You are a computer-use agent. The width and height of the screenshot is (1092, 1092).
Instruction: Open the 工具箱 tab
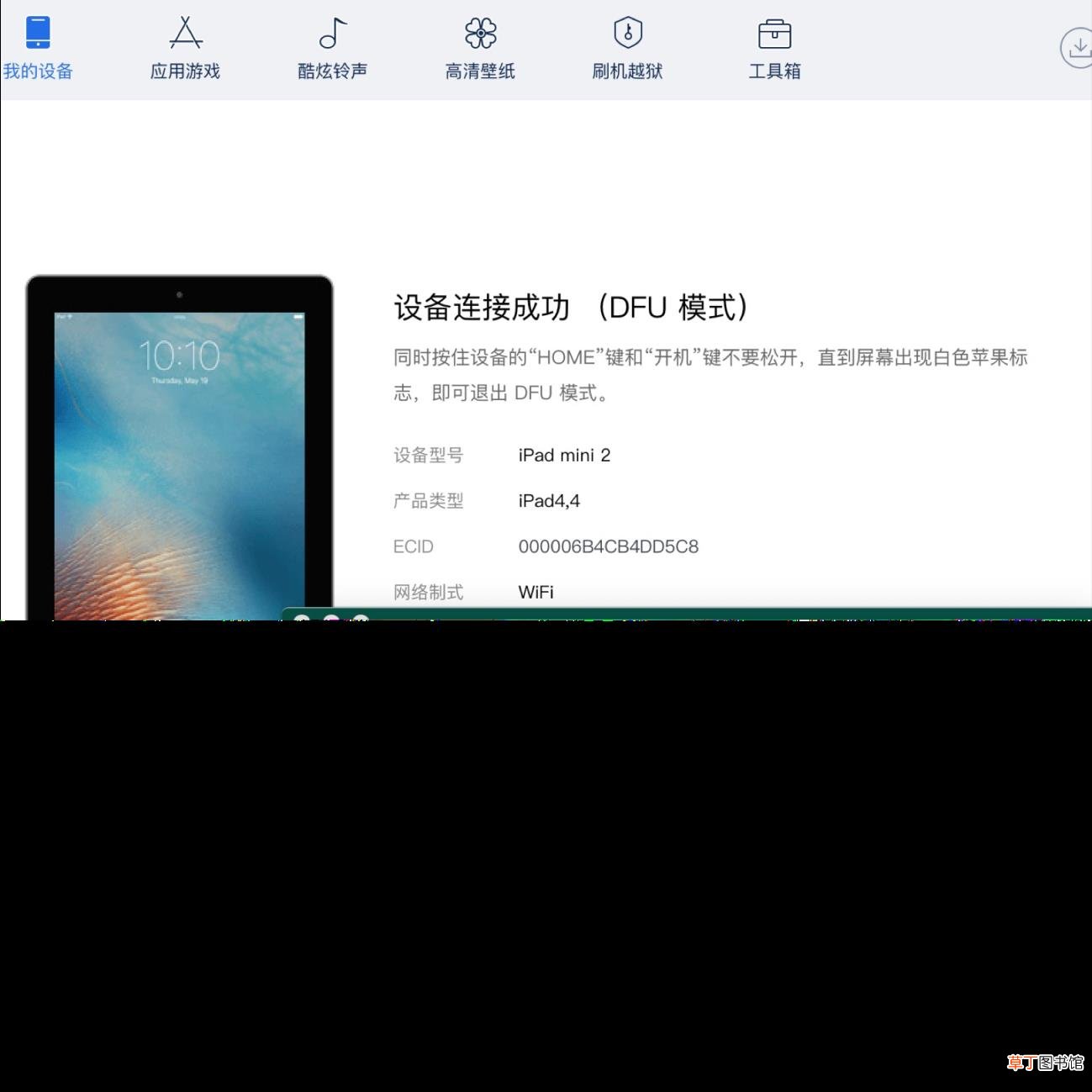pos(774,49)
